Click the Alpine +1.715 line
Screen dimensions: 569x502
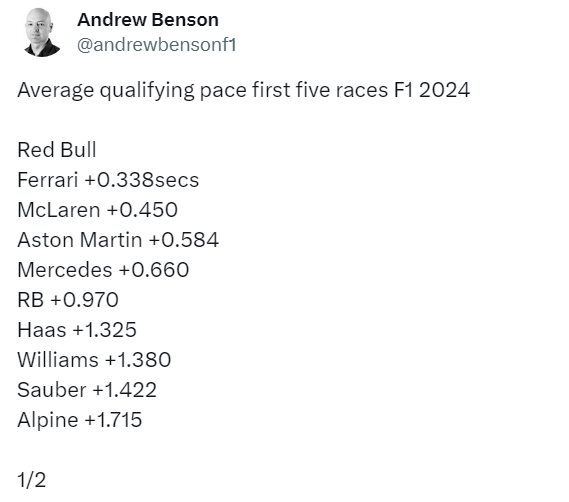click(x=79, y=420)
